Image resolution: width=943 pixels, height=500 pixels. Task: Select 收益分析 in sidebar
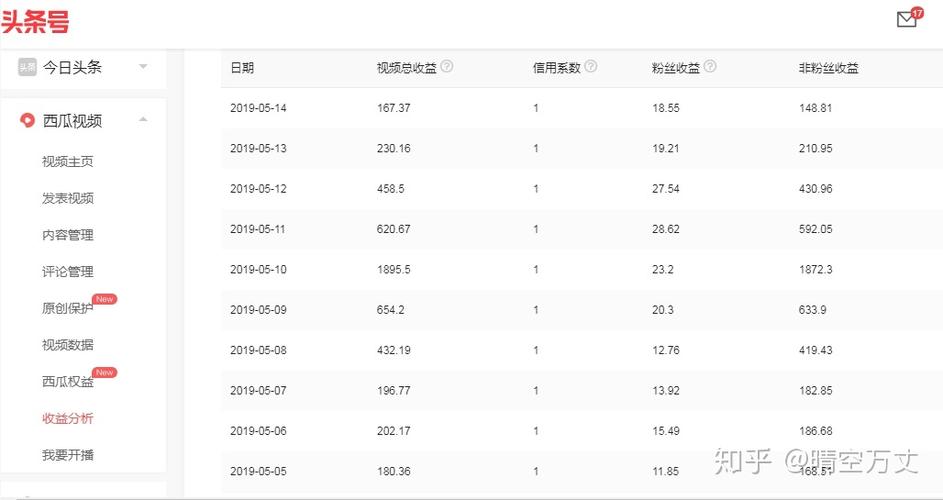tap(68, 418)
